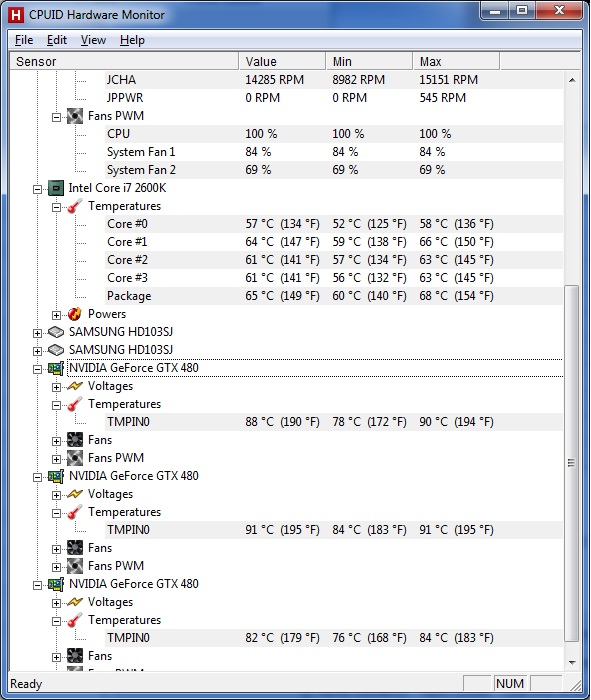Viewport: 591px width, 700px height.
Task: Select the CPU 100 % PWM row
Action: [333, 134]
